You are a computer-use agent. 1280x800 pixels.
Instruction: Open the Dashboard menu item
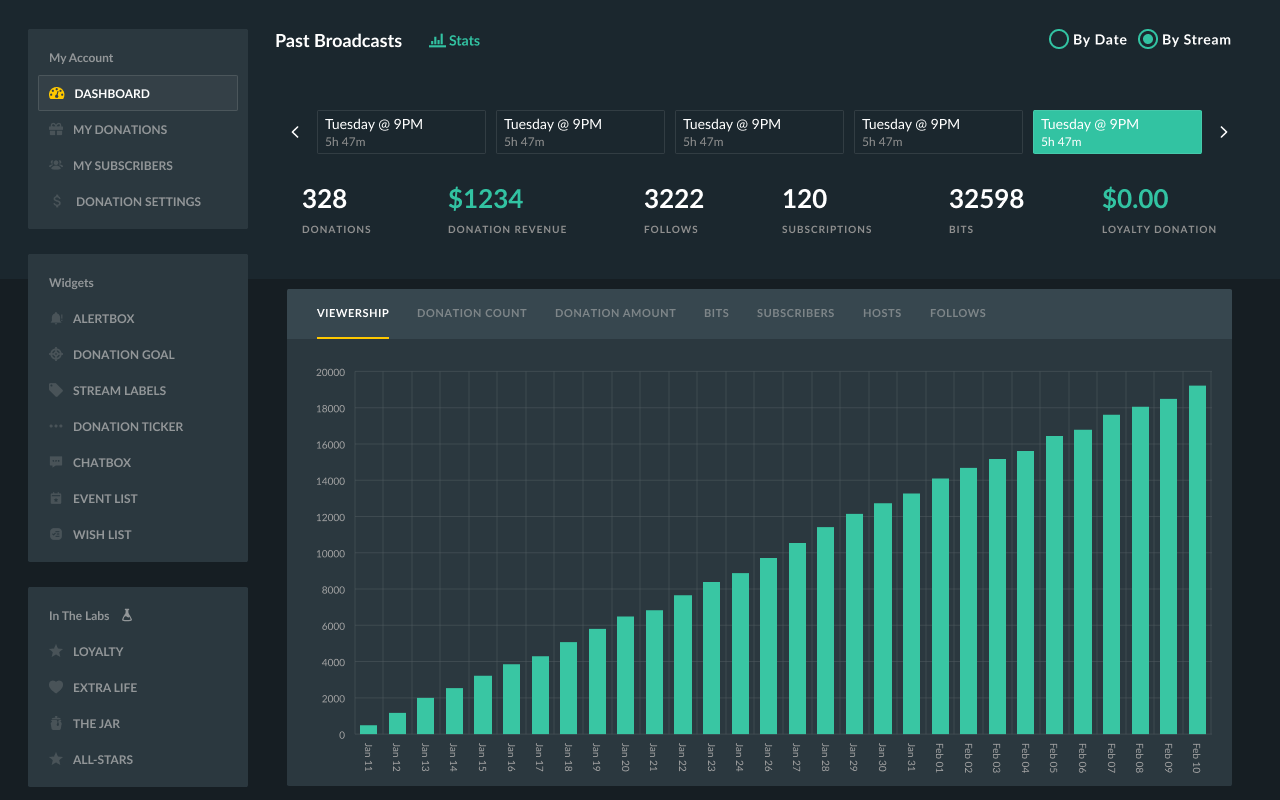138,93
